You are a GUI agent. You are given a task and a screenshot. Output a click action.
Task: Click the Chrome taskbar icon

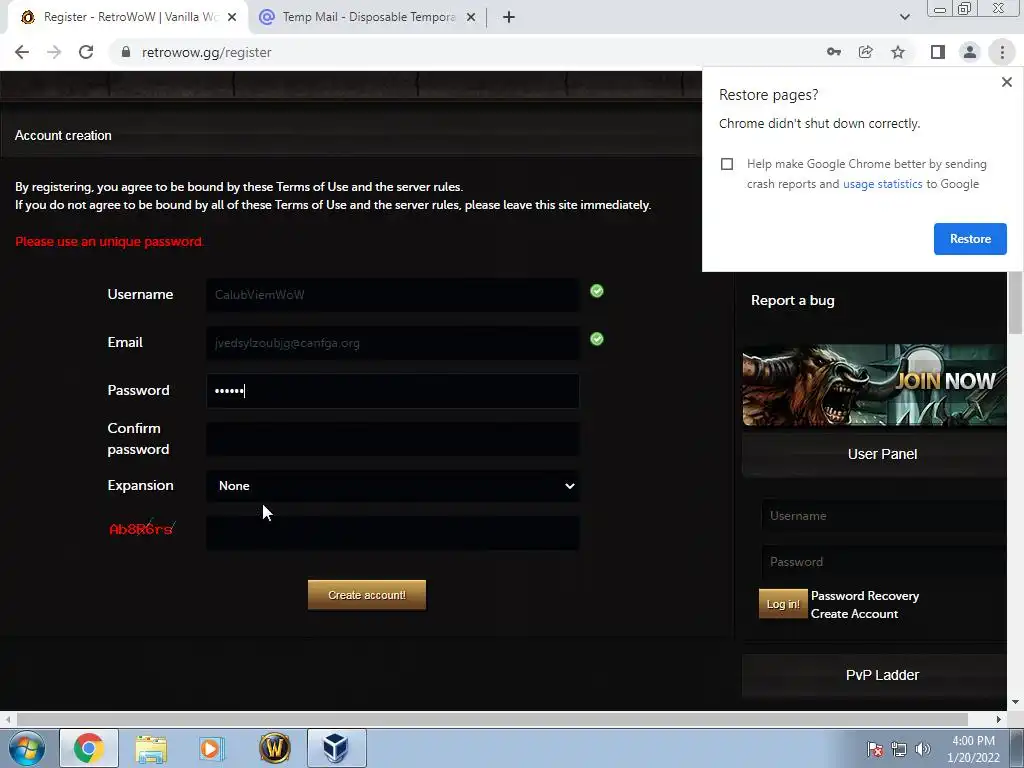89,748
